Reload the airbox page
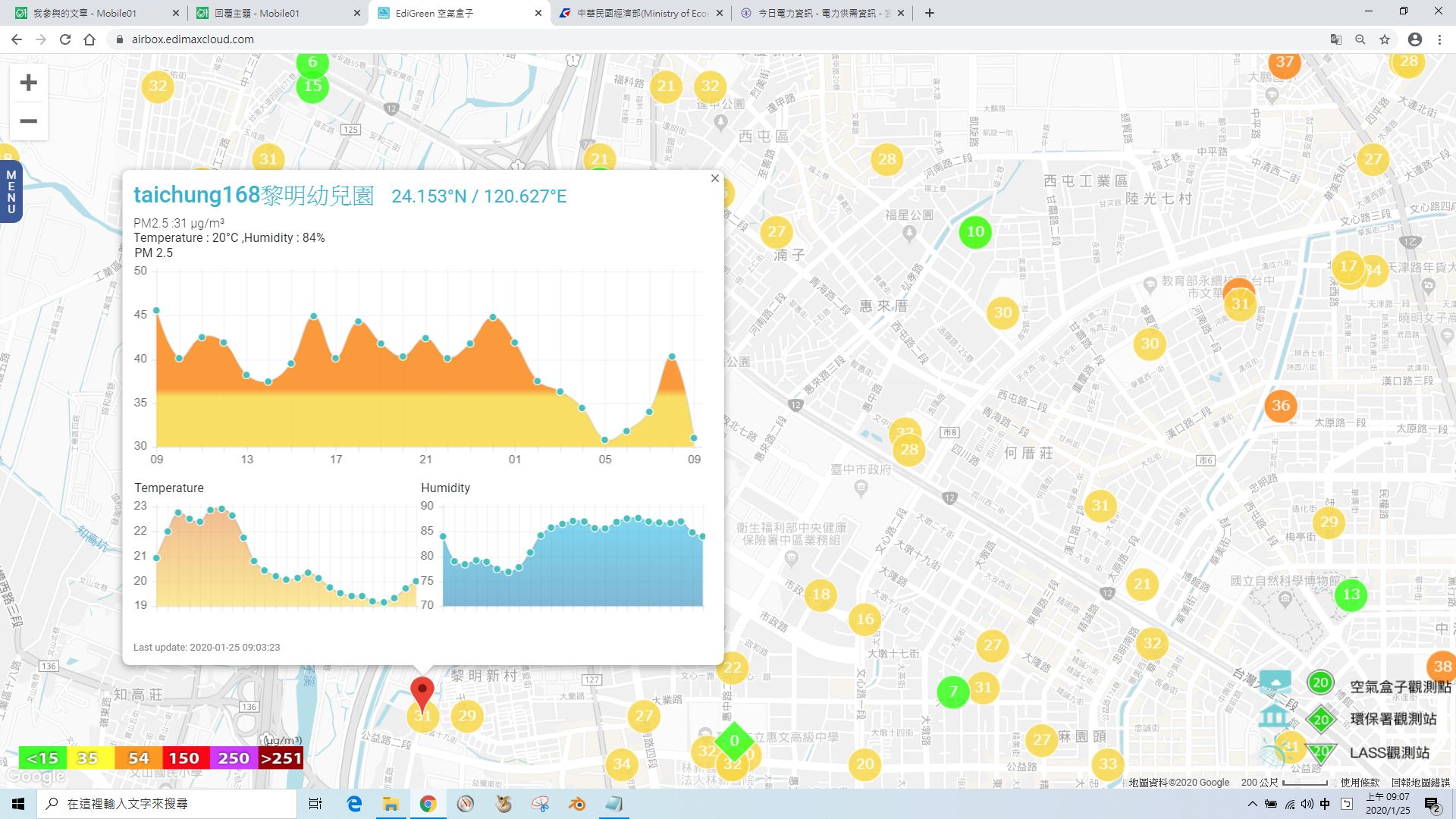The width and height of the screenshot is (1456, 819). [x=65, y=39]
